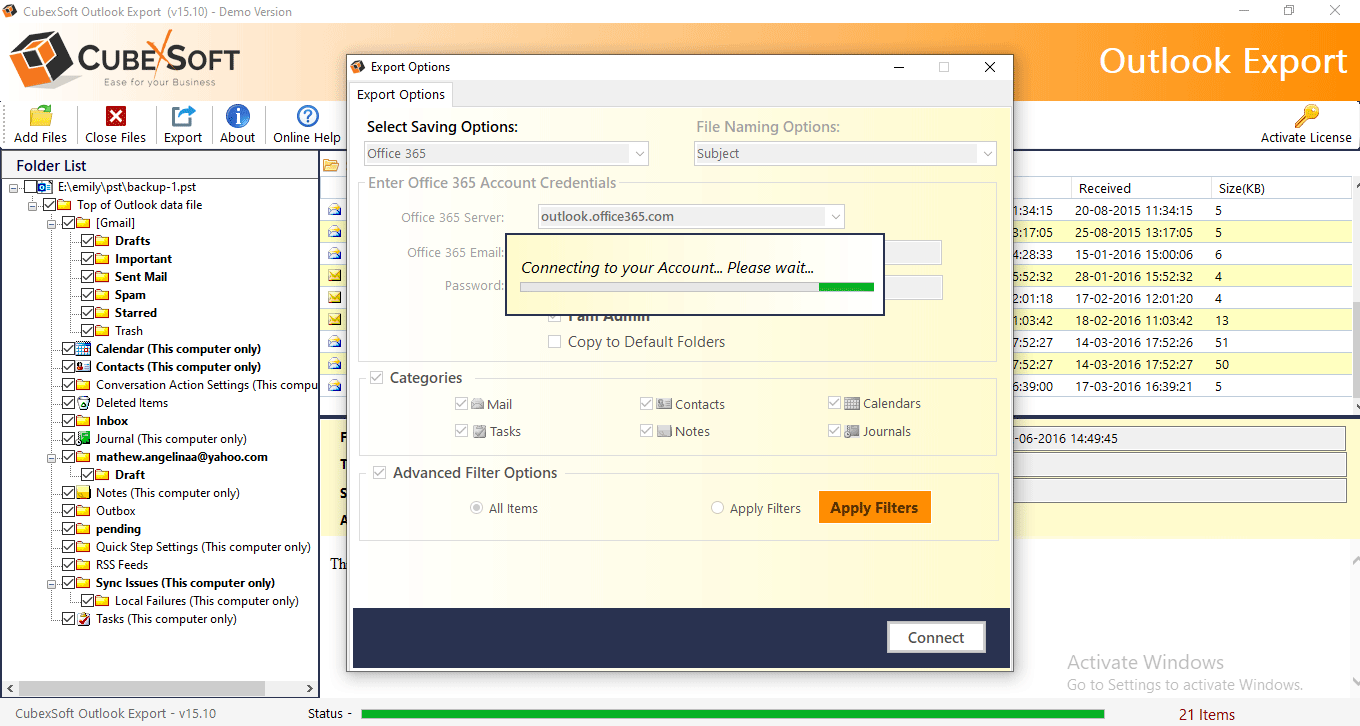
Task: Toggle the Spam folder checkbox
Action: (x=87, y=295)
